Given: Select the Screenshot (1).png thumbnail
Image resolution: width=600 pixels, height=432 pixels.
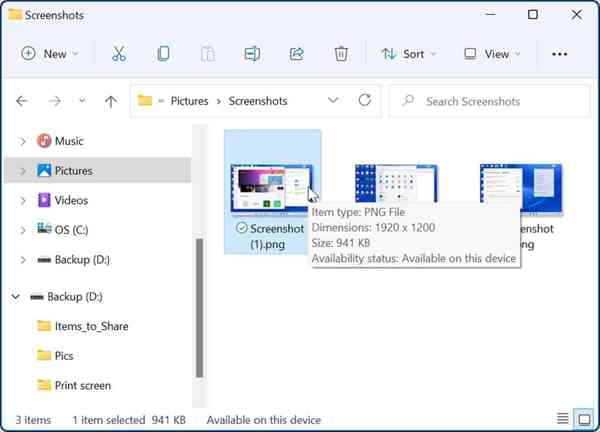Looking at the screenshot, I should pos(272,189).
